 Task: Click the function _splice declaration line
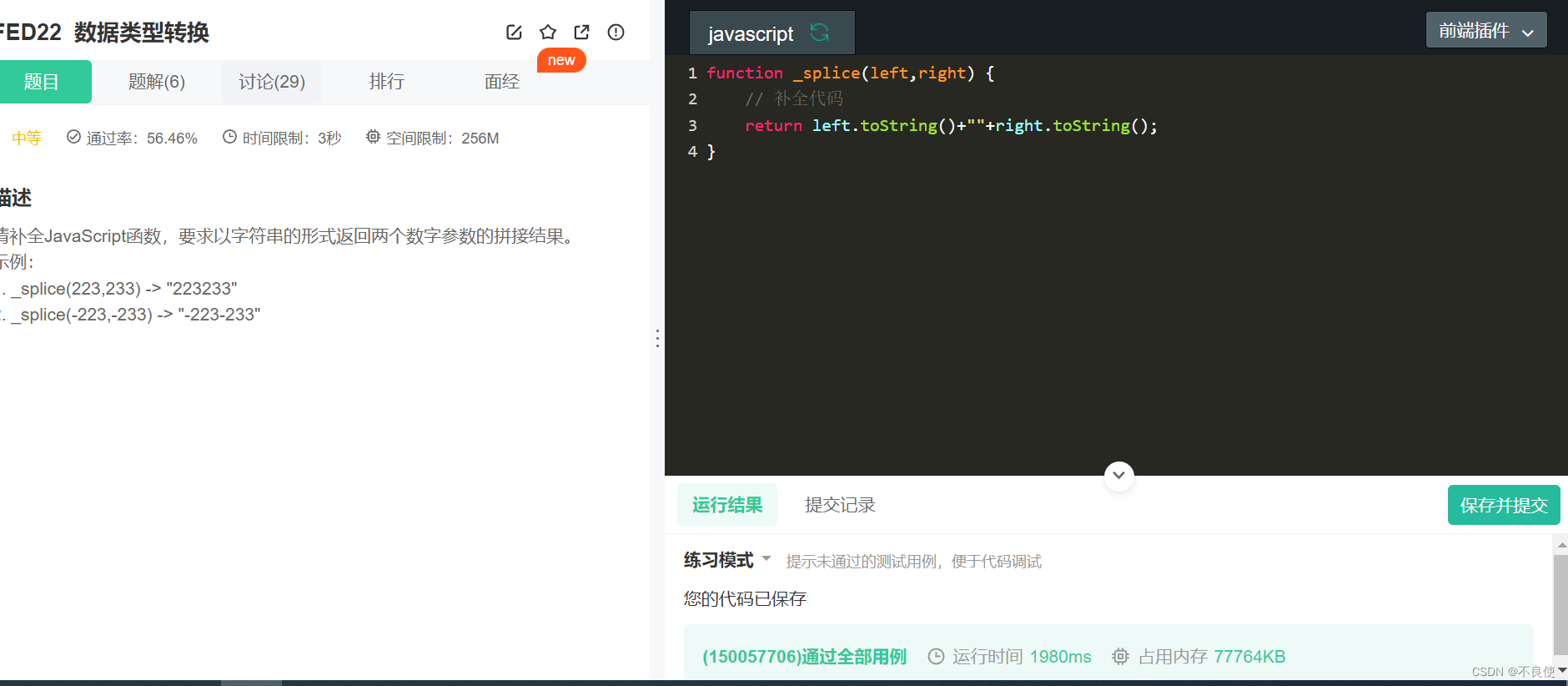pos(850,73)
